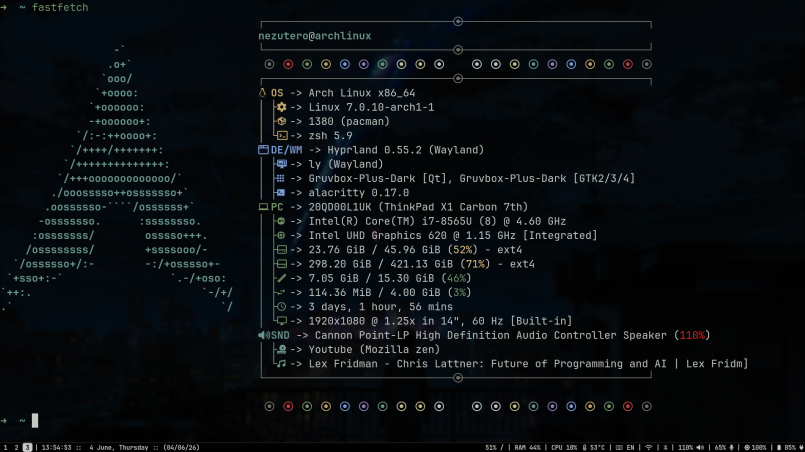This screenshot has height=452, width=805.
Task: Click 'Hyprland 0.55.2 (Wayland)' text
Action: (x=406, y=150)
